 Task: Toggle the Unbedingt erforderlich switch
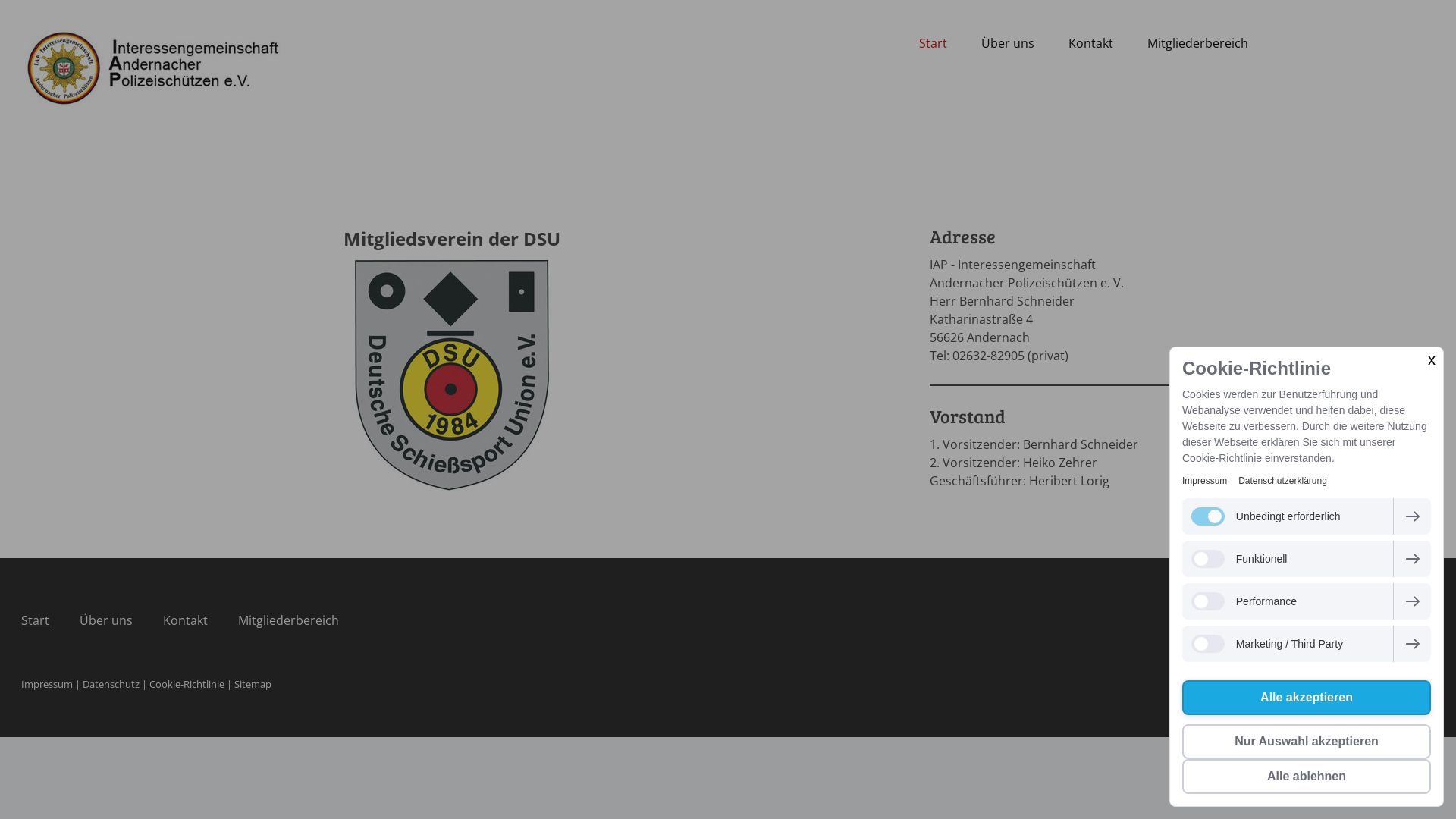pyautogui.click(x=1207, y=516)
